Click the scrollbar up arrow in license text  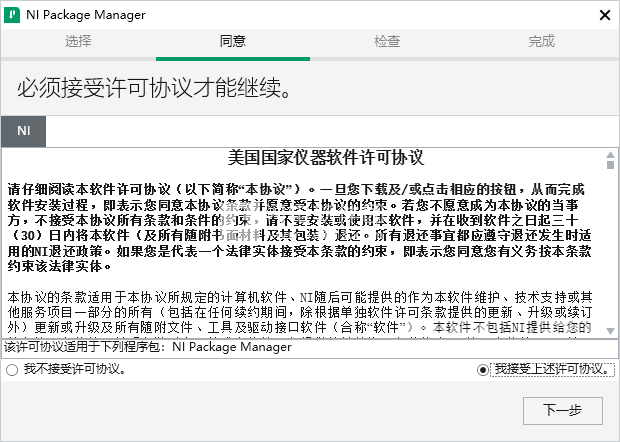point(609,158)
